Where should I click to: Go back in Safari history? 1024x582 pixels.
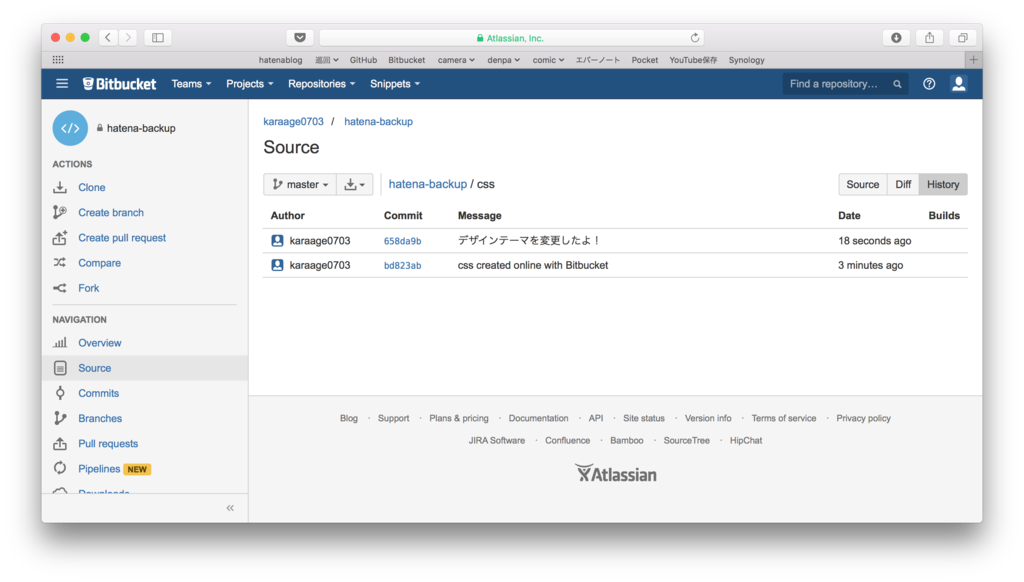[108, 38]
